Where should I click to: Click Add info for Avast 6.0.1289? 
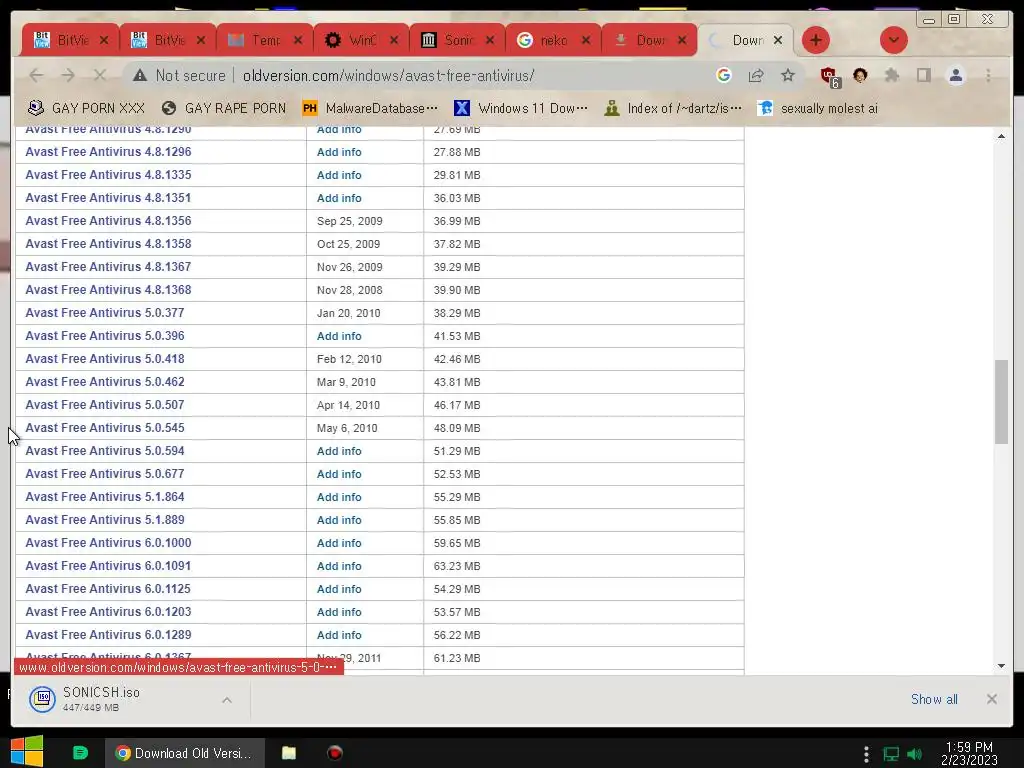coord(339,635)
